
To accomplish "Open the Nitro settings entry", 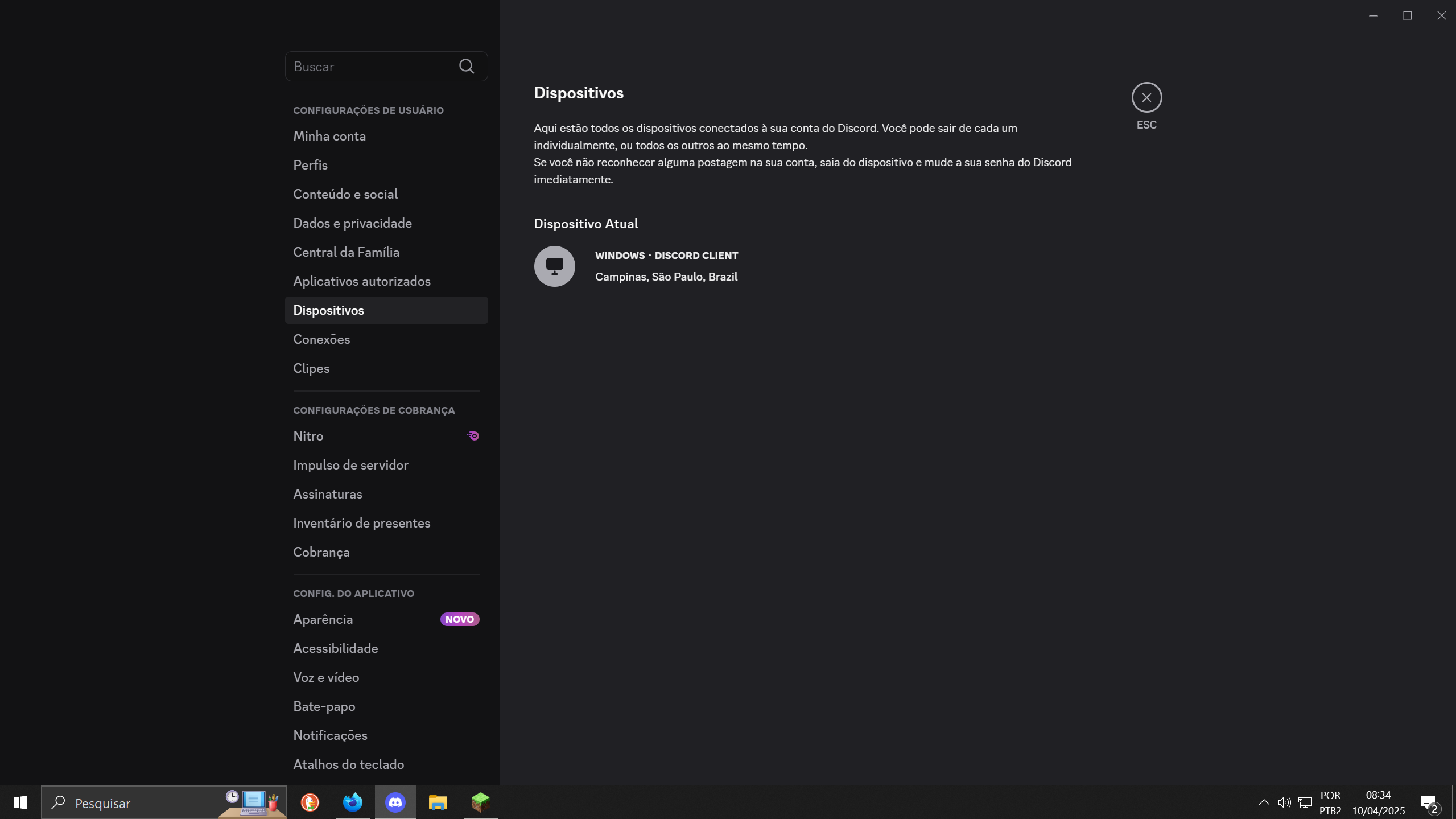I will click(x=386, y=436).
